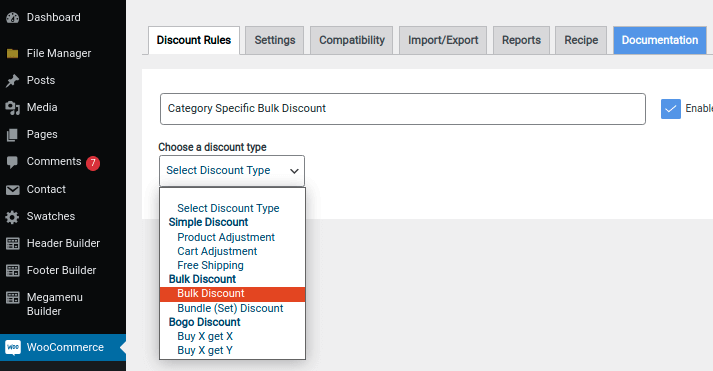713x371 pixels.
Task: Click the Pages icon in sidebar
Action: point(13,135)
